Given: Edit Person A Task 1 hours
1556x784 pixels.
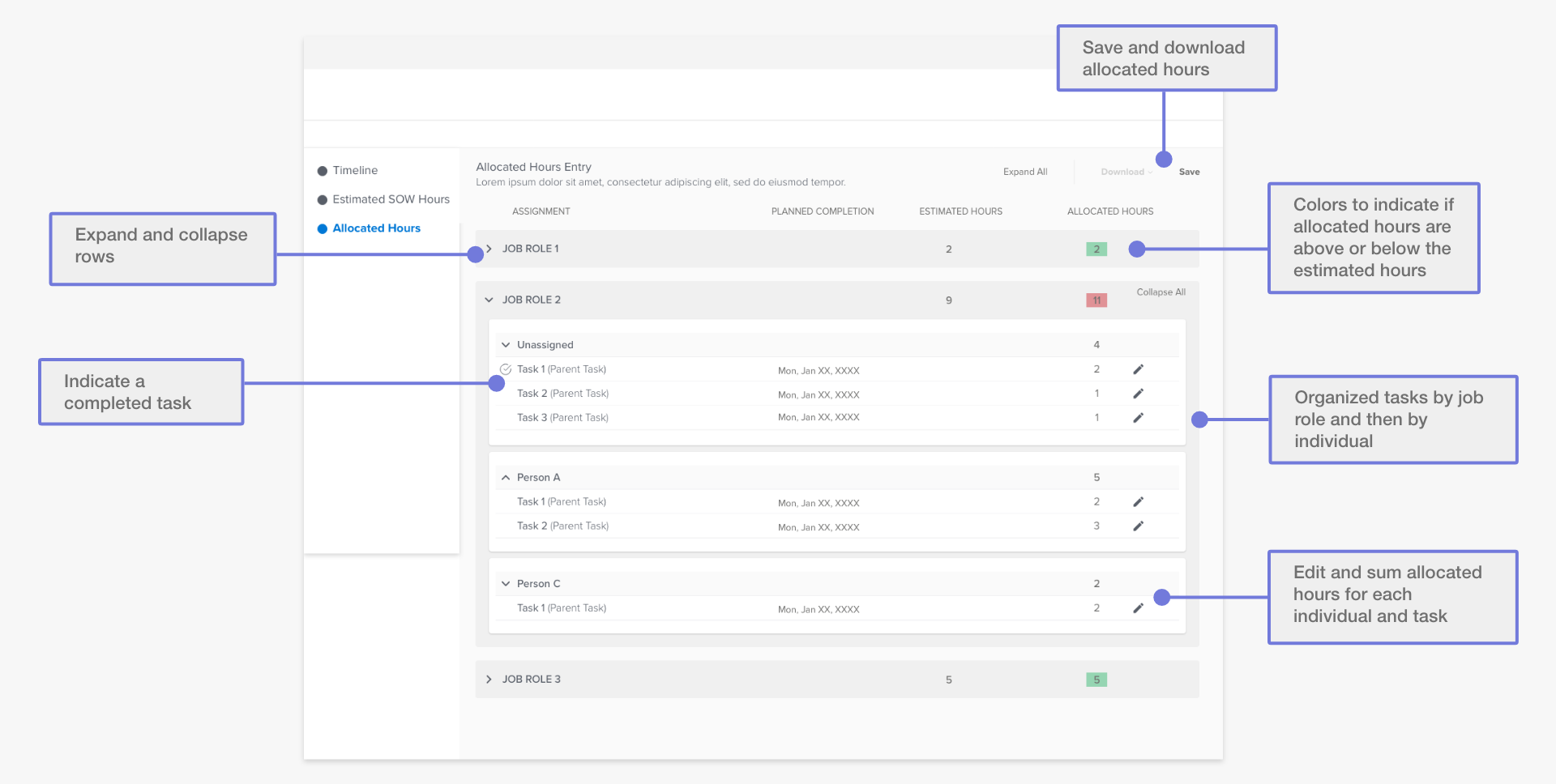Looking at the screenshot, I should pos(1138,502).
